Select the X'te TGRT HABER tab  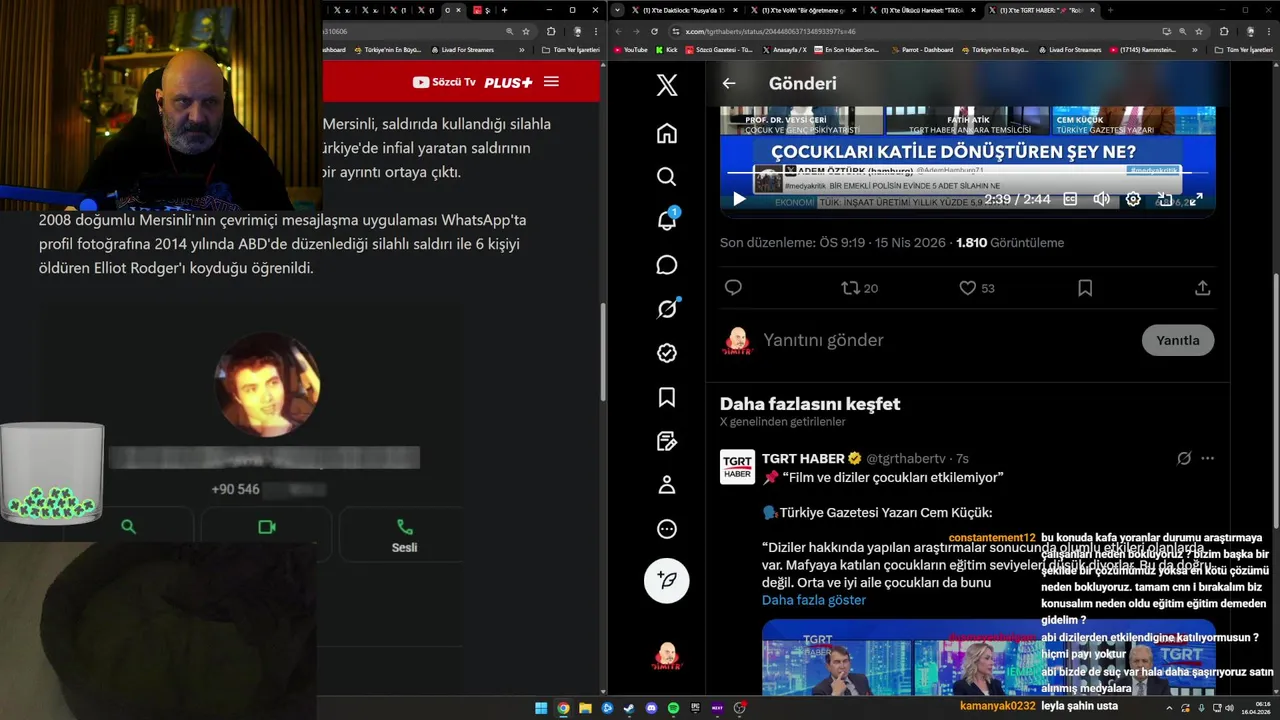pos(1042,10)
